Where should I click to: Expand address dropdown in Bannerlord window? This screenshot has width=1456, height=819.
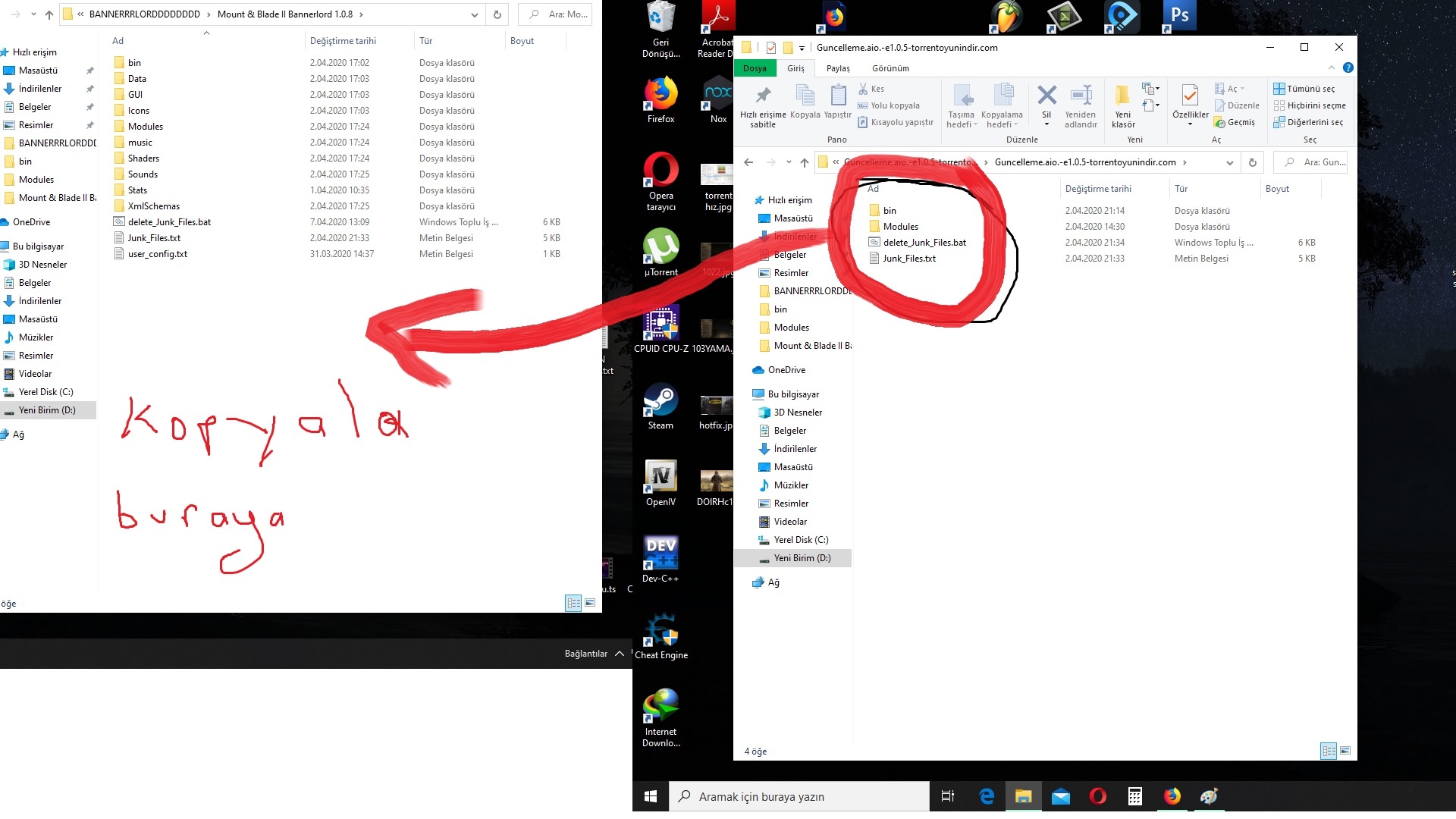coord(474,14)
